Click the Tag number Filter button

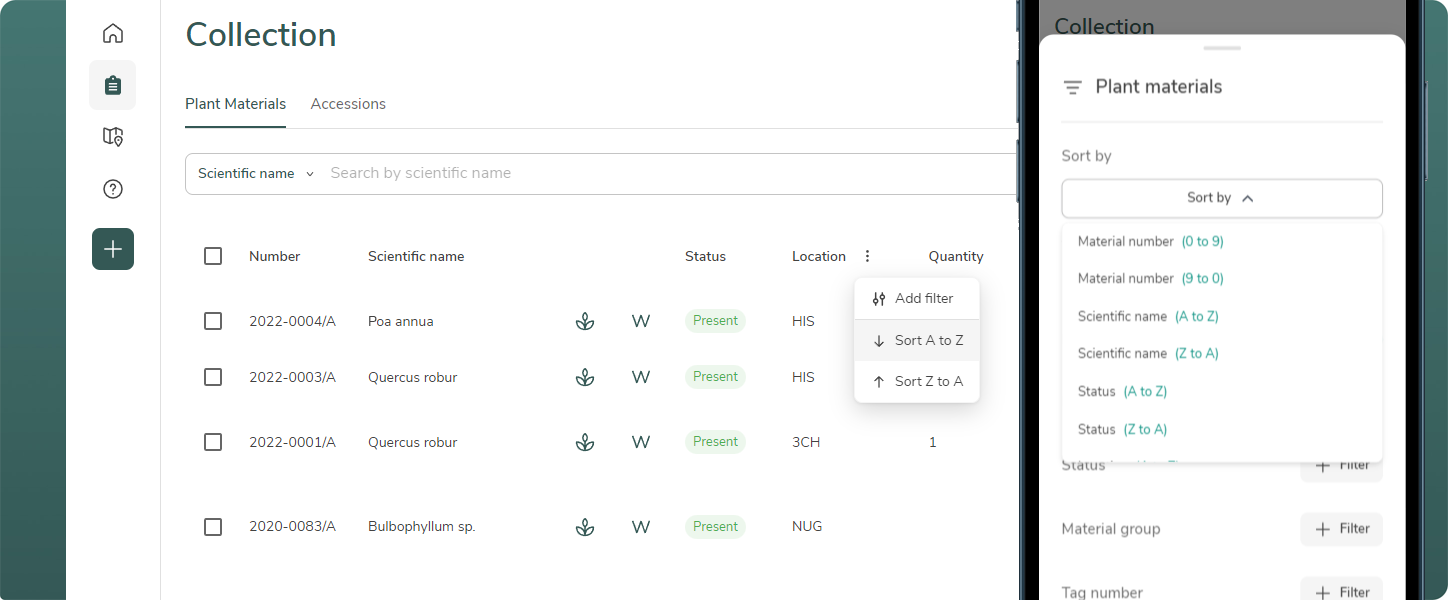pos(1341,590)
